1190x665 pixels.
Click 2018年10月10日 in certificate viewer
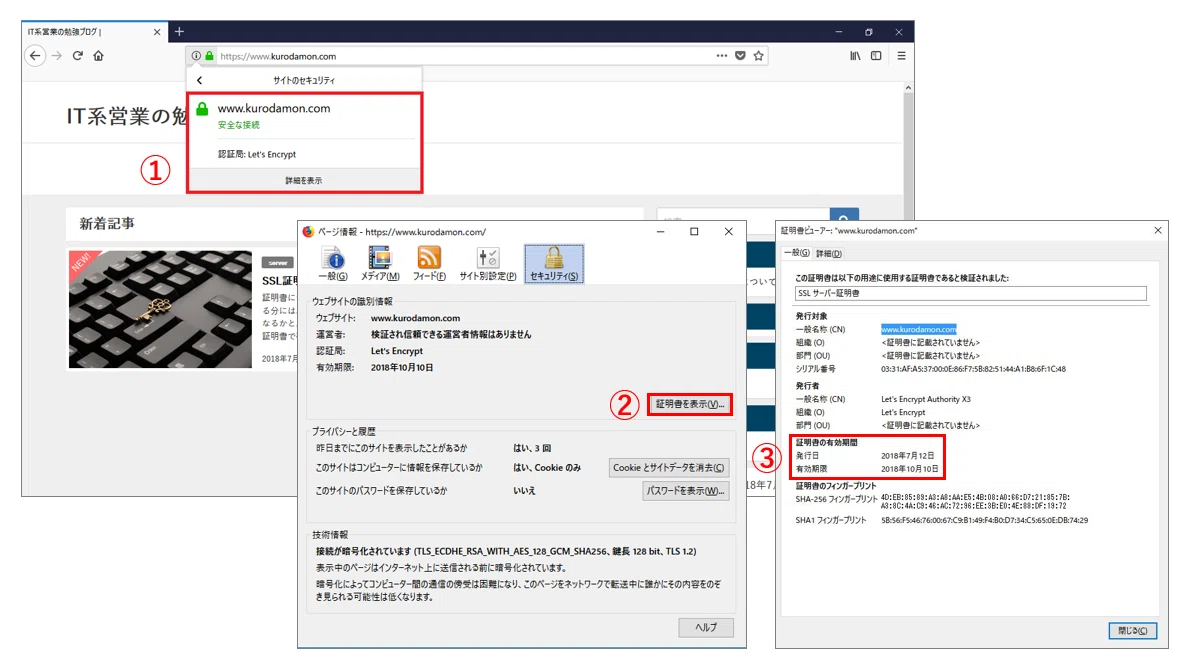click(909, 469)
